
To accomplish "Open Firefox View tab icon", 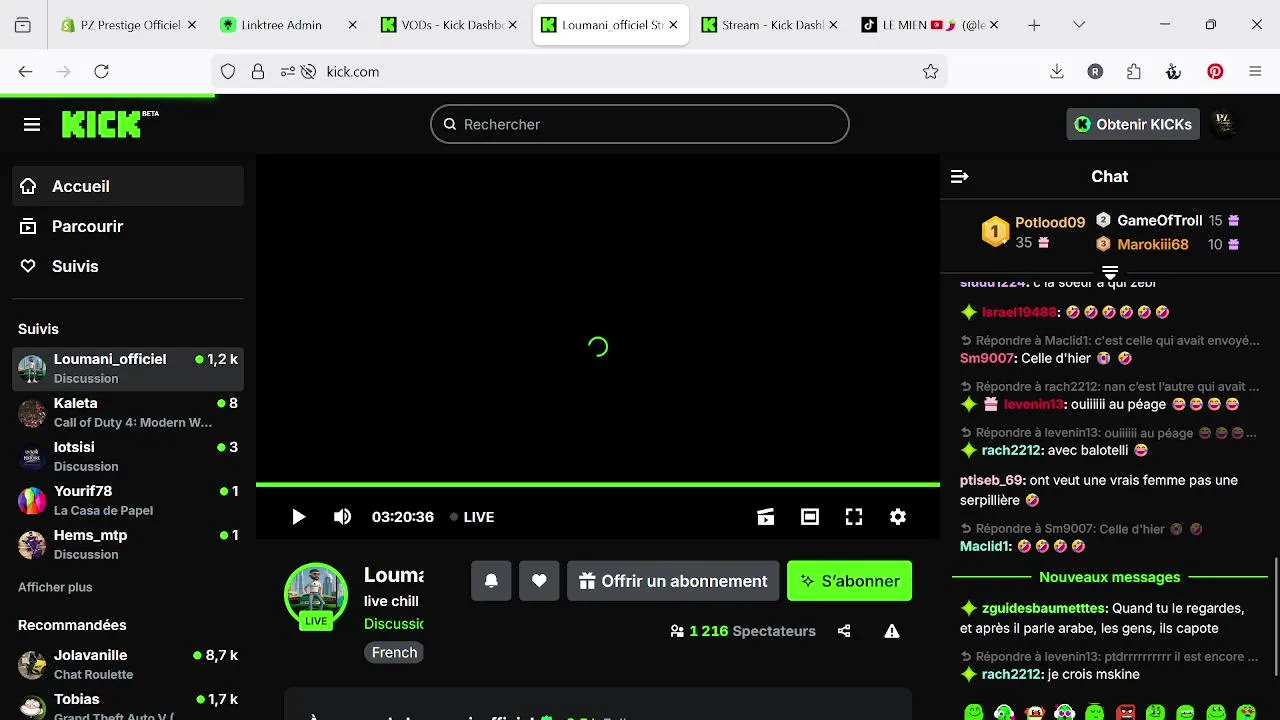I will (x=23, y=25).
